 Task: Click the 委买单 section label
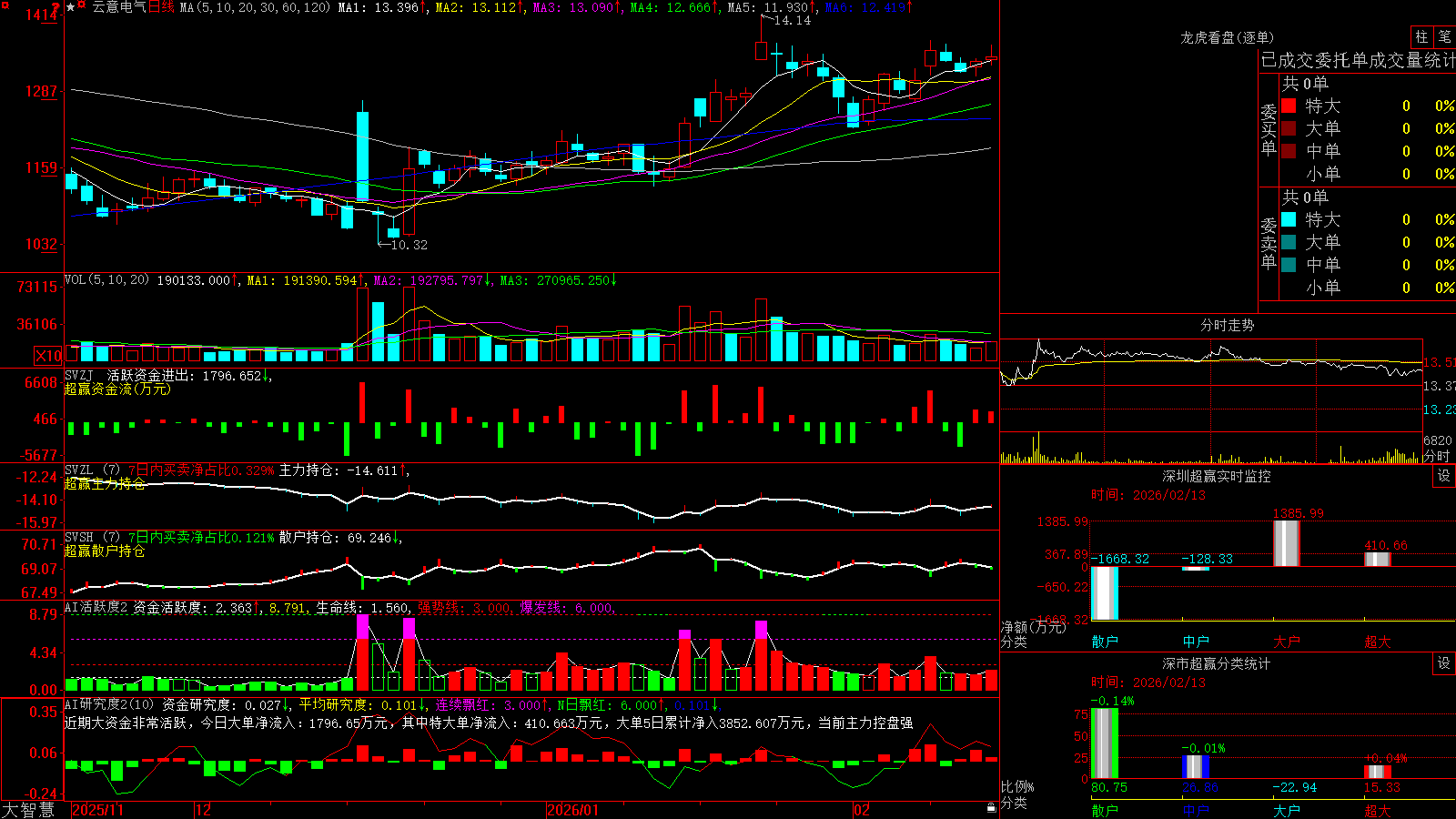(1269, 129)
